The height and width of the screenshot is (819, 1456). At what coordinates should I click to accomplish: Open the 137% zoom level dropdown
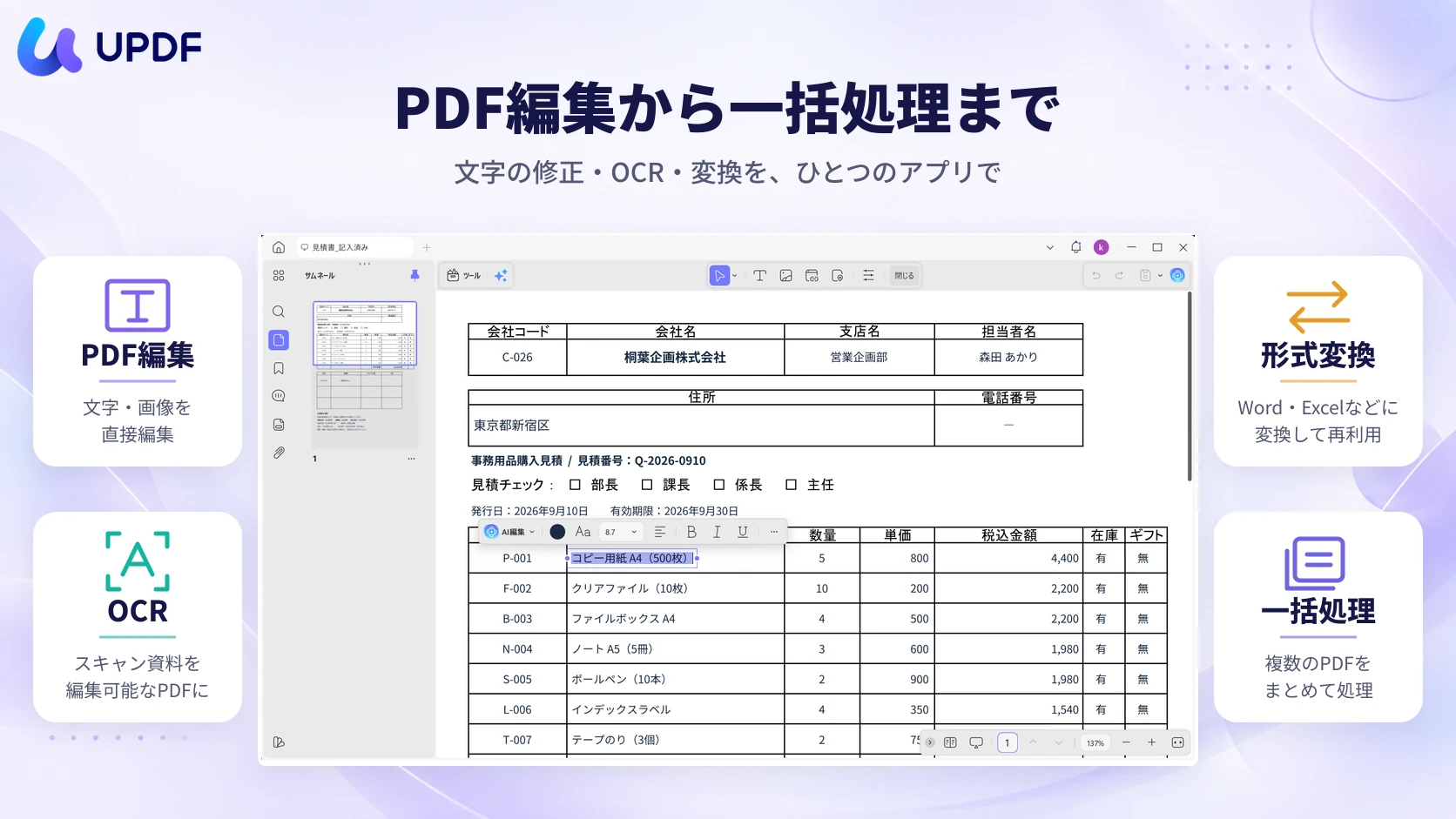click(1095, 743)
